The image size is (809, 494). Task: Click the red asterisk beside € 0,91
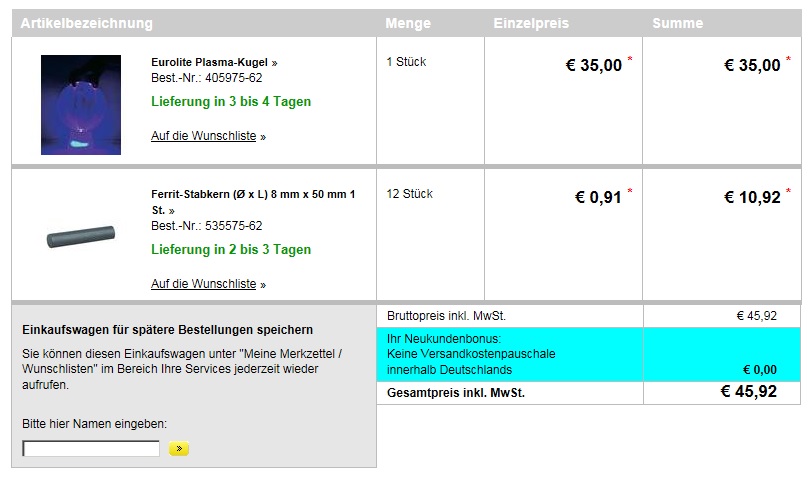point(630,190)
